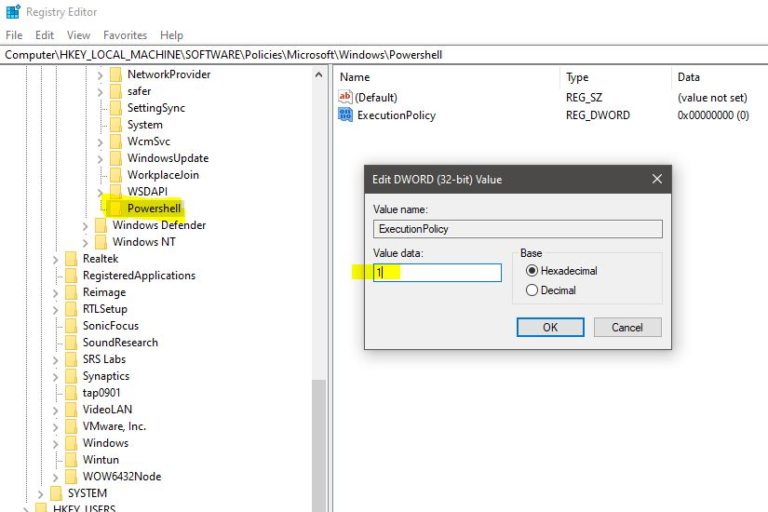This screenshot has height=512, width=768.
Task: Click the (Default) string value icon
Action: 345,97
